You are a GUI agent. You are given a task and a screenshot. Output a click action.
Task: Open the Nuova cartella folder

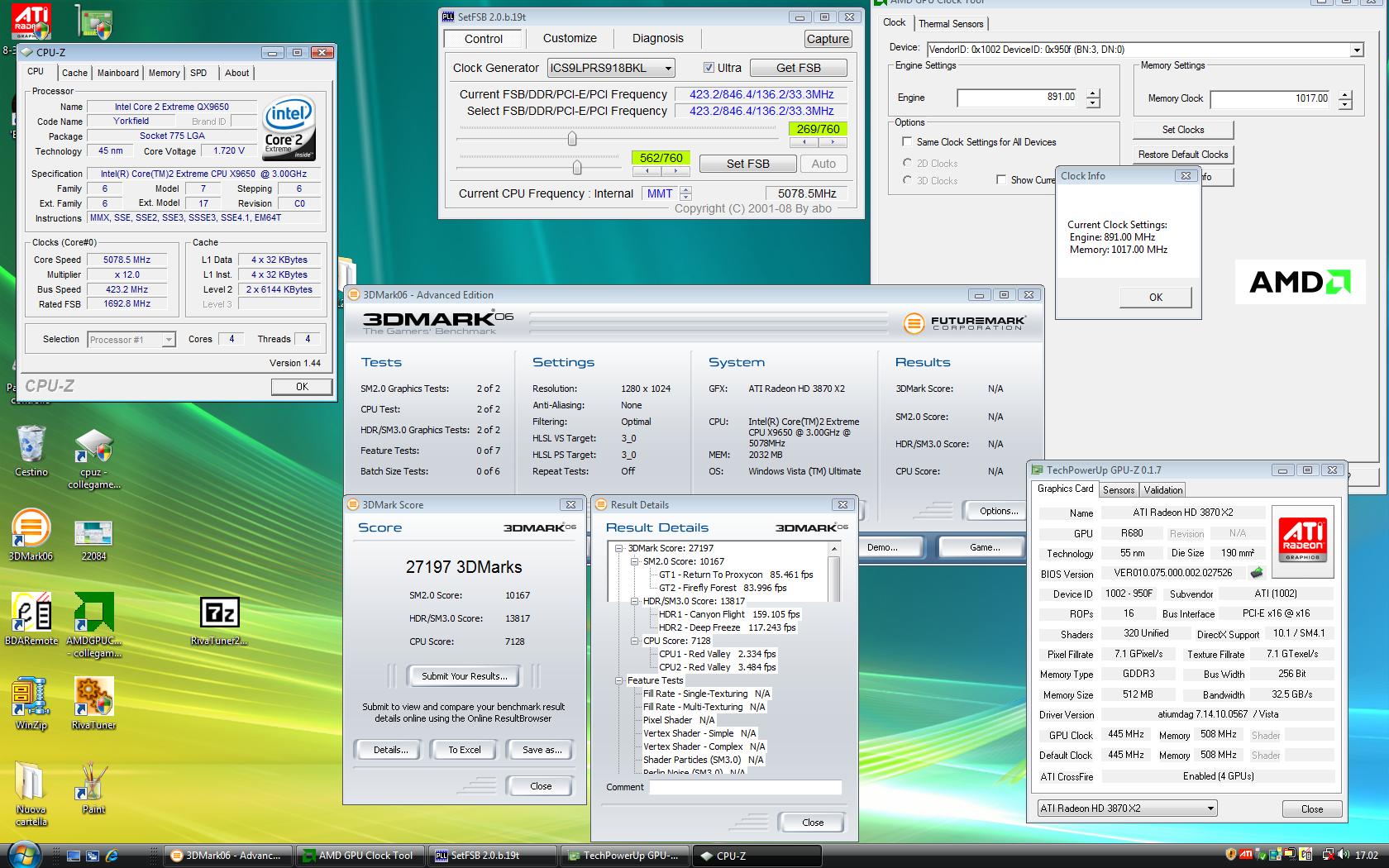coord(31,794)
